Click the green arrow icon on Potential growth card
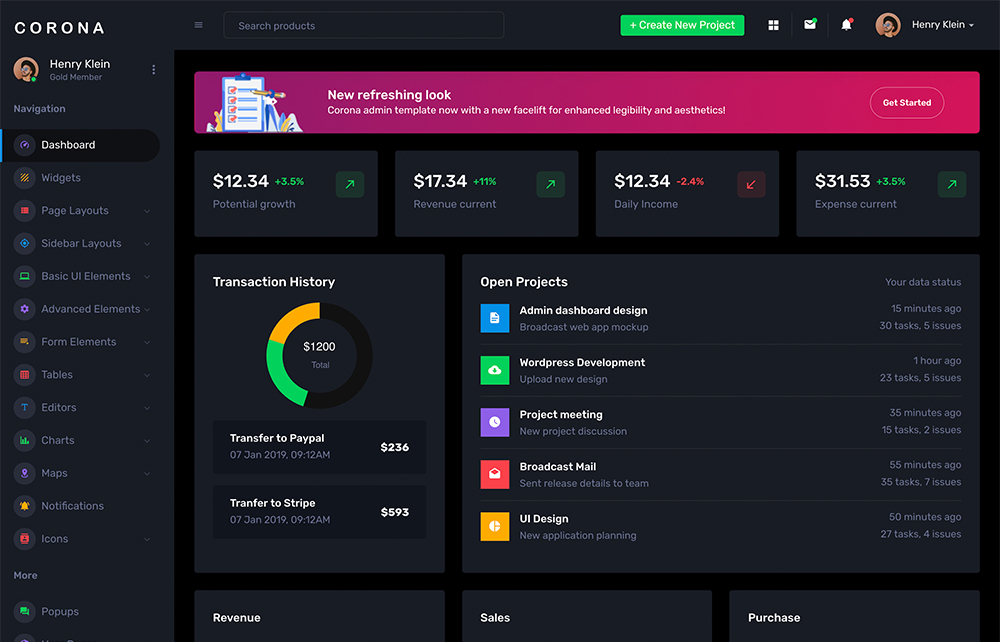Screen dimensions: 1000x642 click(350, 184)
